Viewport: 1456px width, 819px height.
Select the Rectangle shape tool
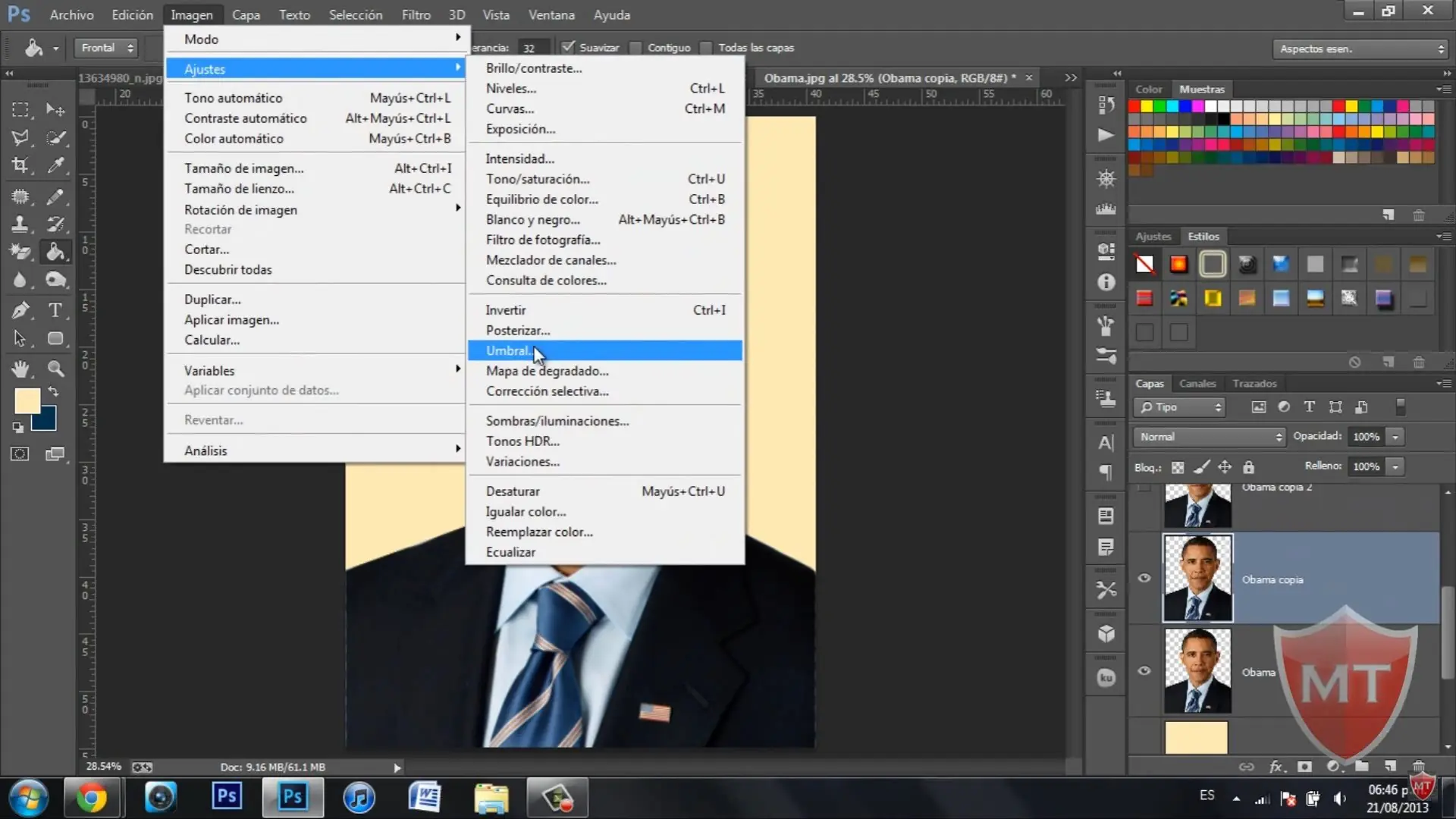[x=55, y=338]
